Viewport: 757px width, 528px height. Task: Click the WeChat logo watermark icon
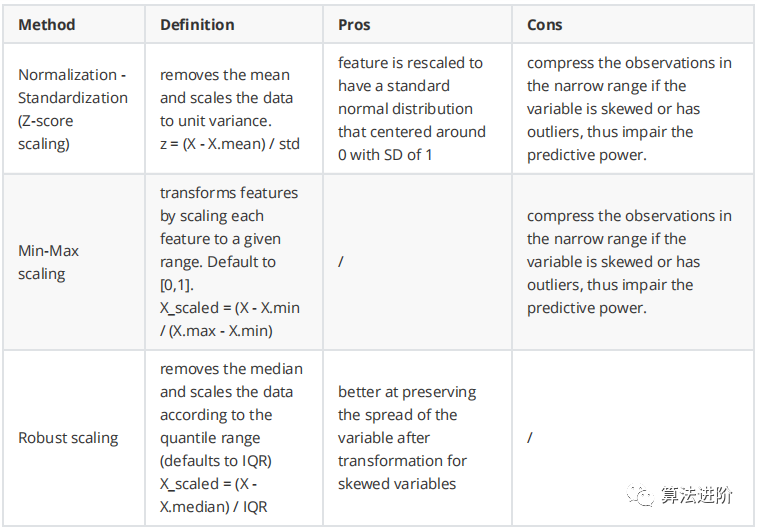(x=640, y=495)
